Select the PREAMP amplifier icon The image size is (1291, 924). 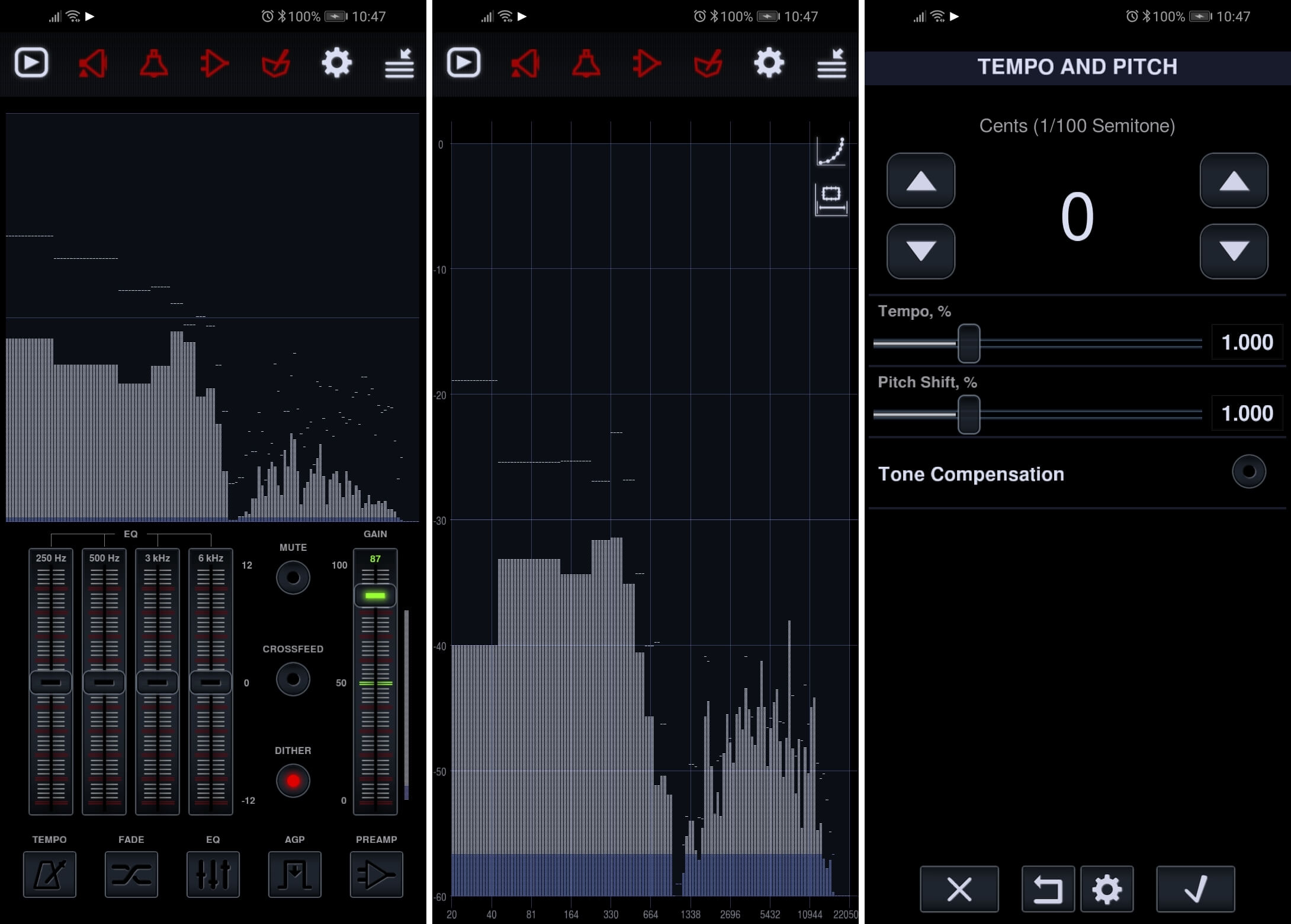point(376,874)
